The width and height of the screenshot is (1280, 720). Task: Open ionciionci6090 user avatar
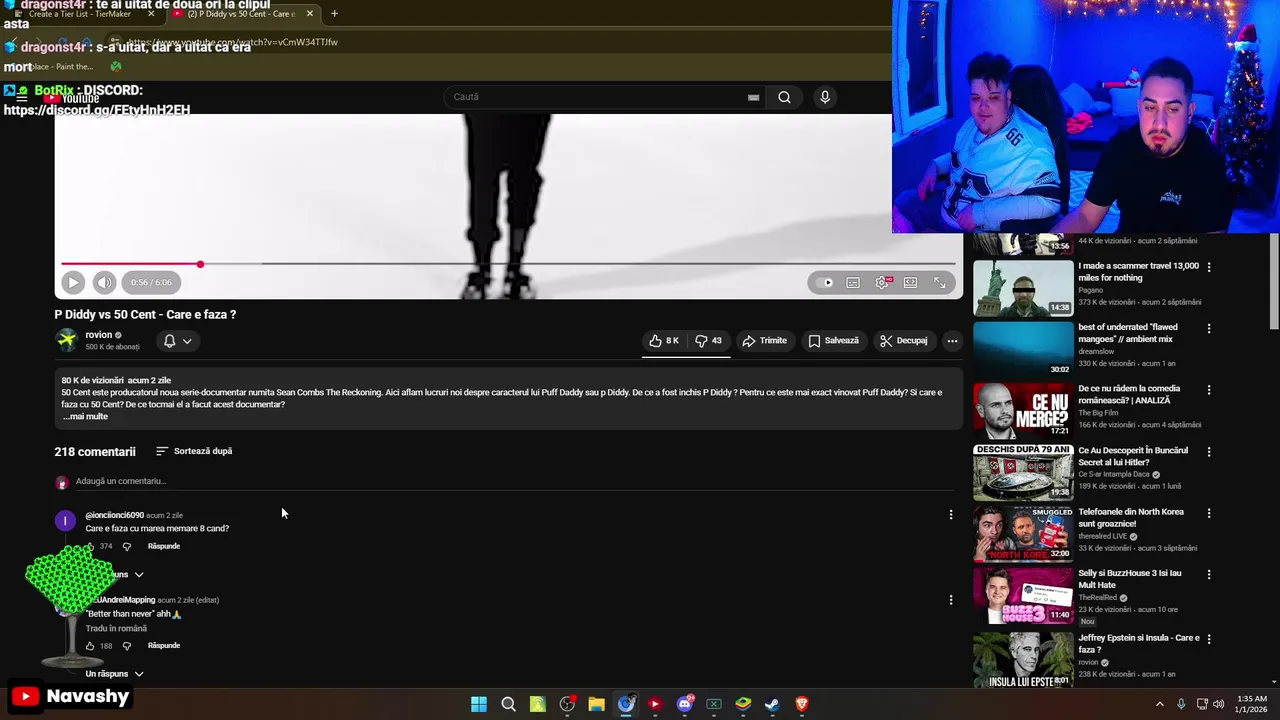pyautogui.click(x=65, y=521)
